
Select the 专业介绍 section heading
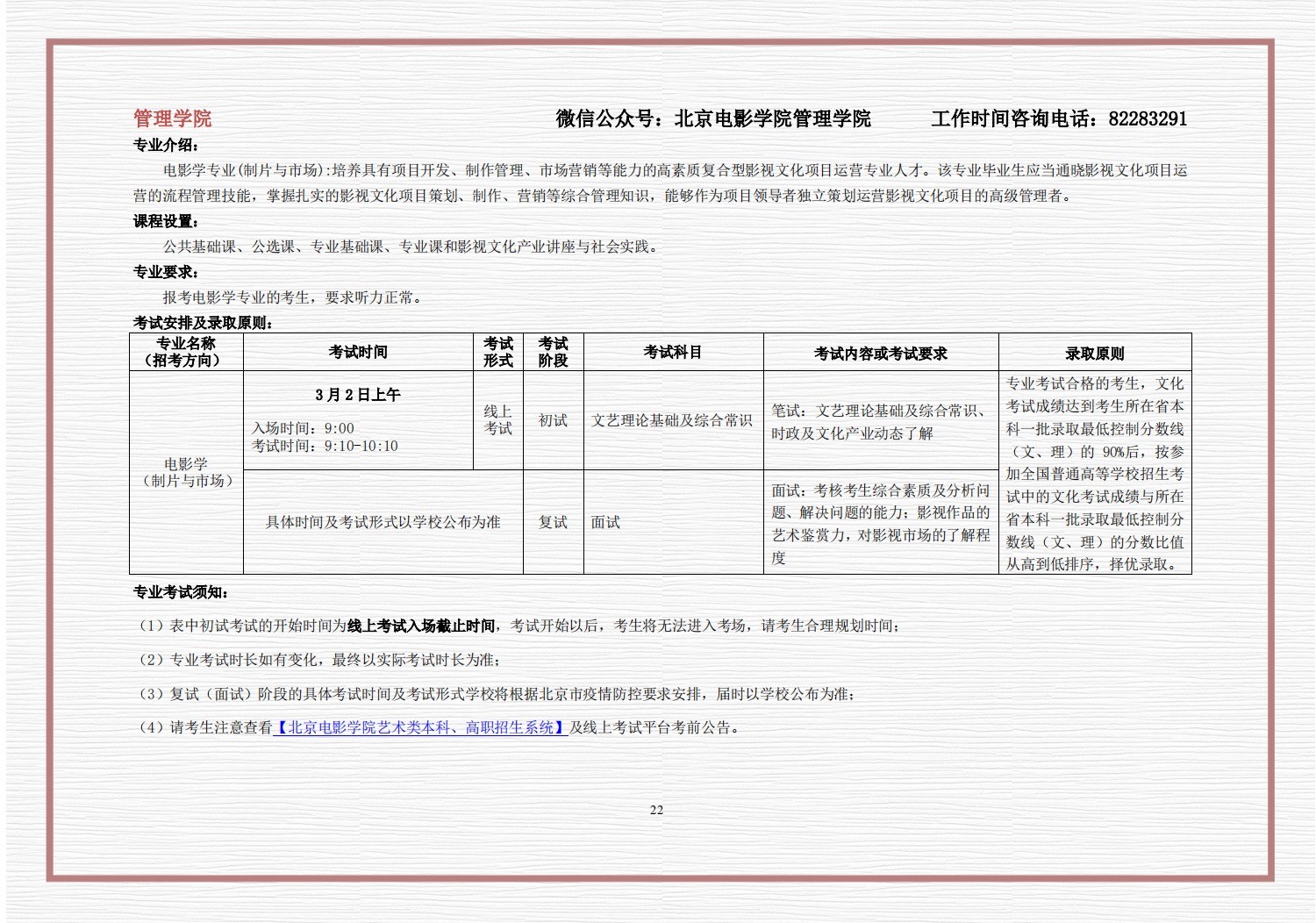tap(166, 145)
